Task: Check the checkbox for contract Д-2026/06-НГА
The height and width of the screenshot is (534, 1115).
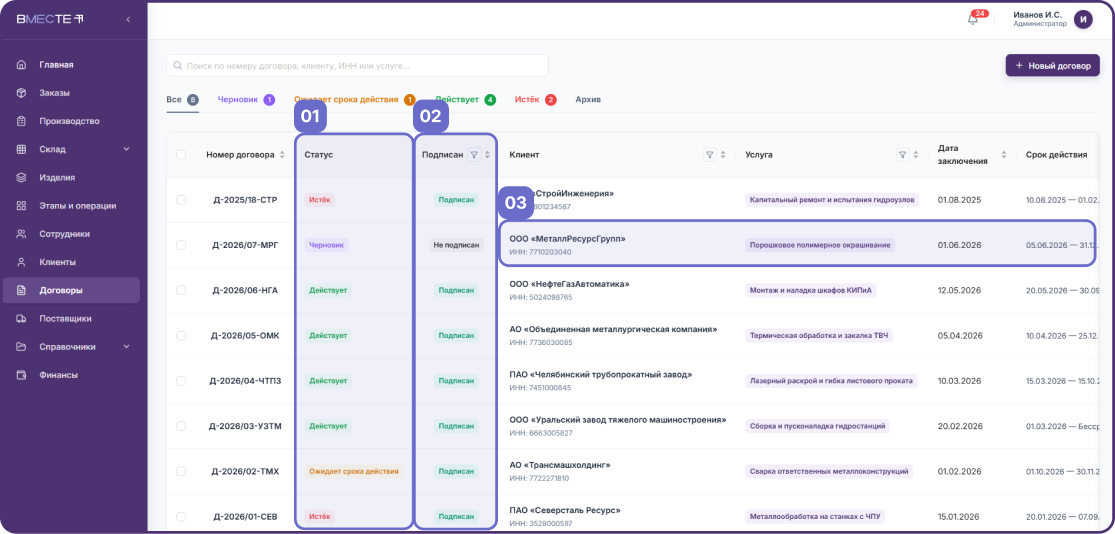Action: click(x=181, y=290)
